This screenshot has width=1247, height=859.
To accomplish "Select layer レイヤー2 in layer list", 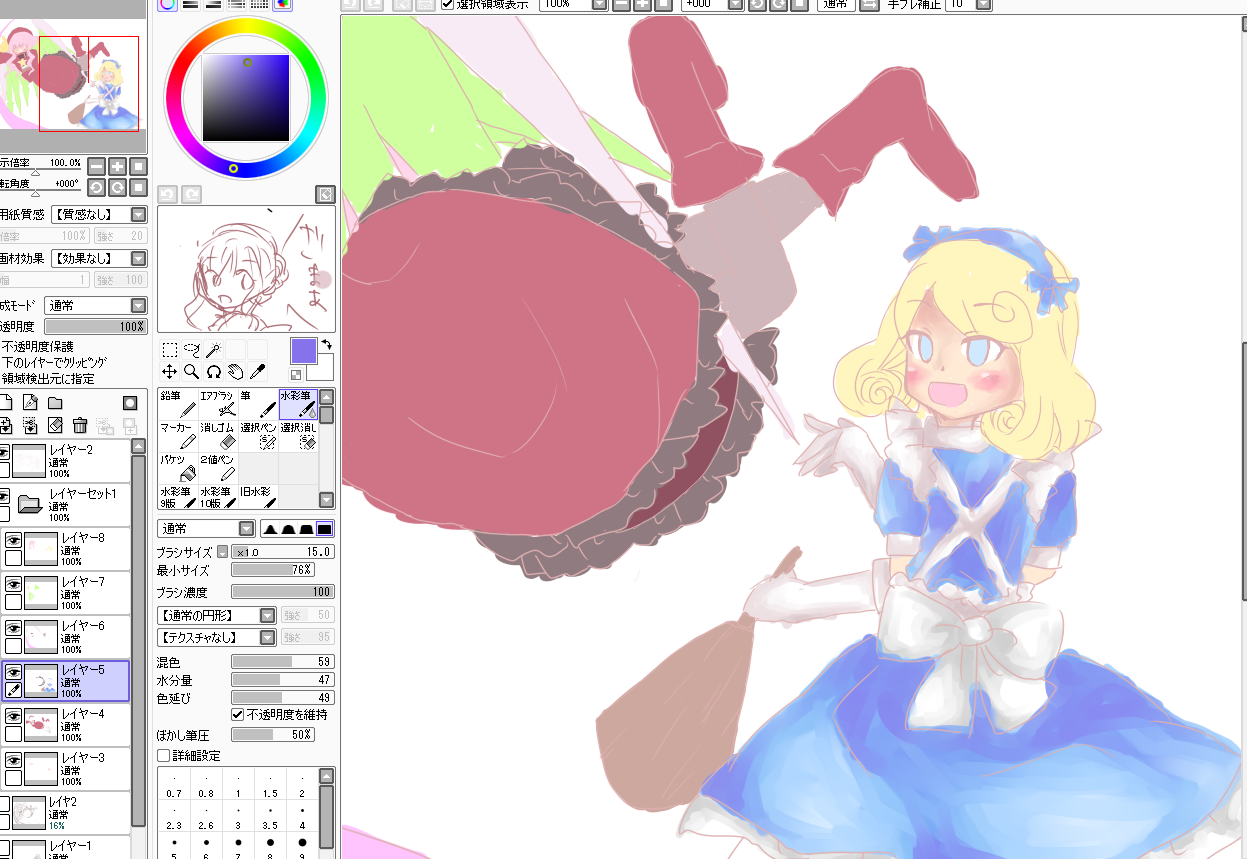I will click(66, 462).
